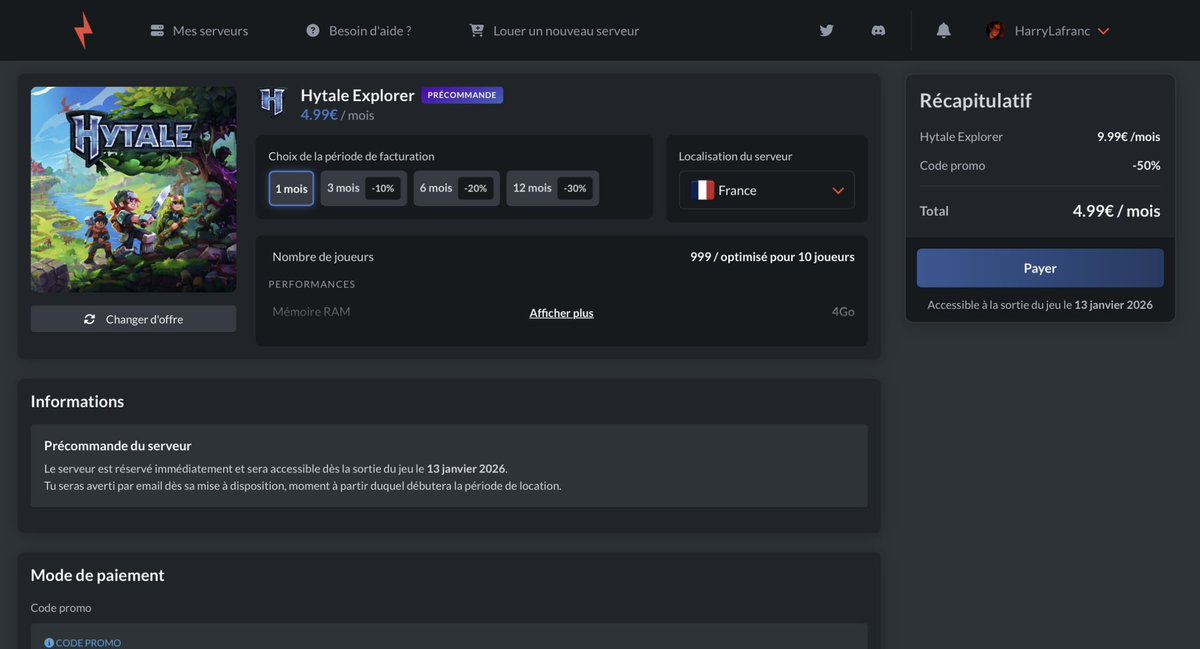This screenshot has width=1200, height=649.
Task: Click the location dropdown orange chevron
Action: pyautogui.click(x=838, y=191)
